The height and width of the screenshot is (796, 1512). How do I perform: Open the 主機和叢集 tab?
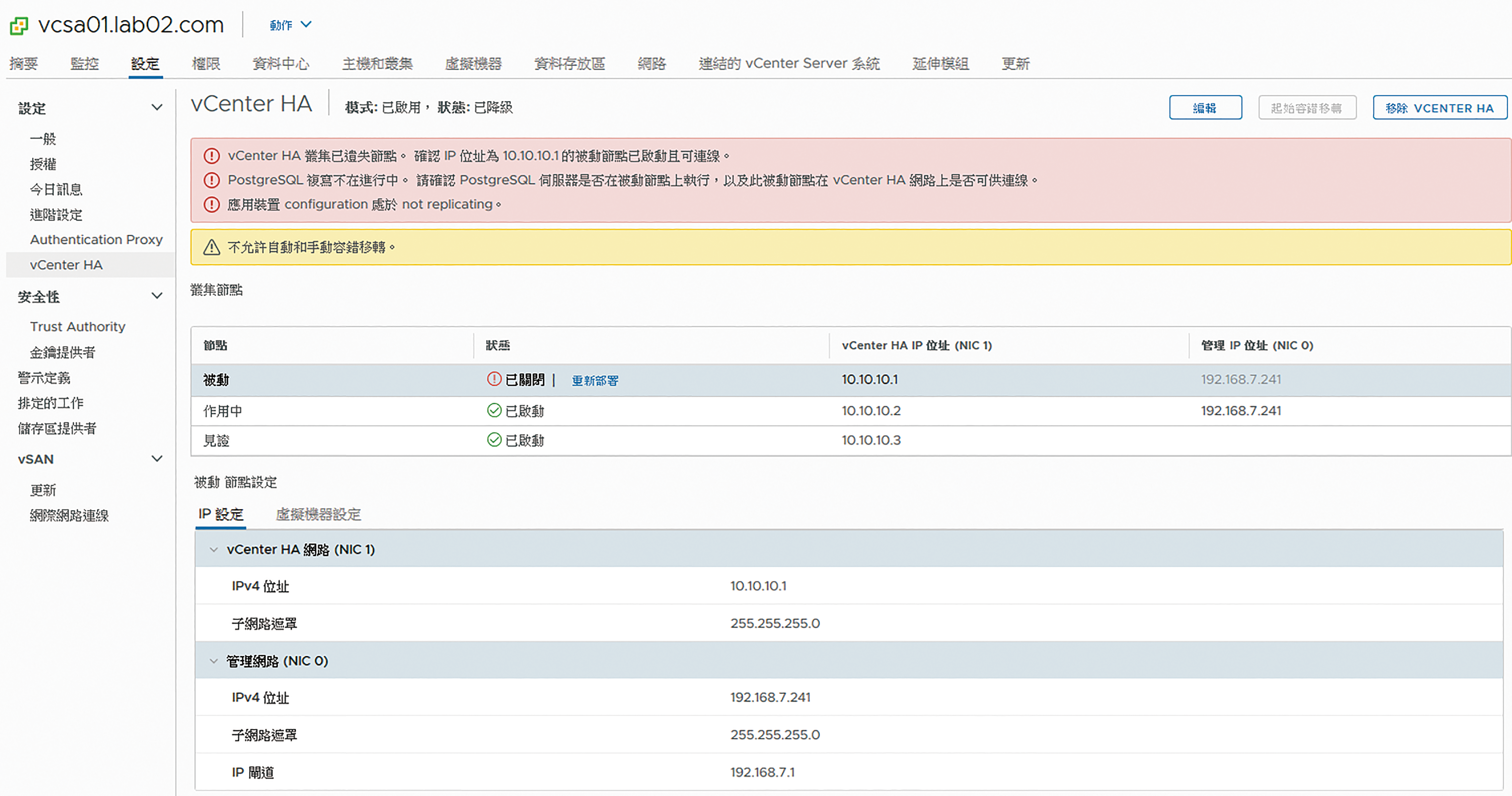click(377, 63)
